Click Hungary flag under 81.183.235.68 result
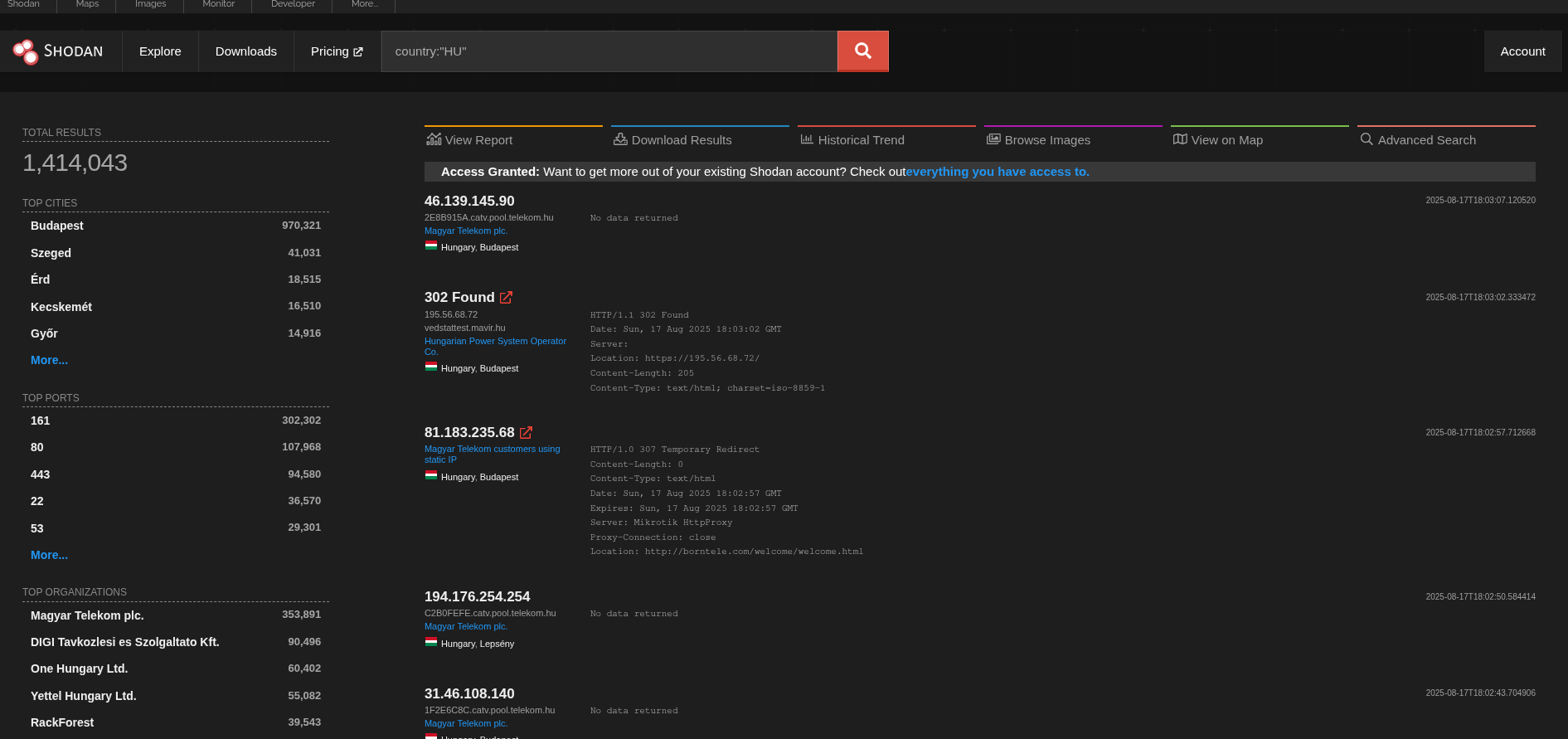The width and height of the screenshot is (1568, 739). pos(431,475)
